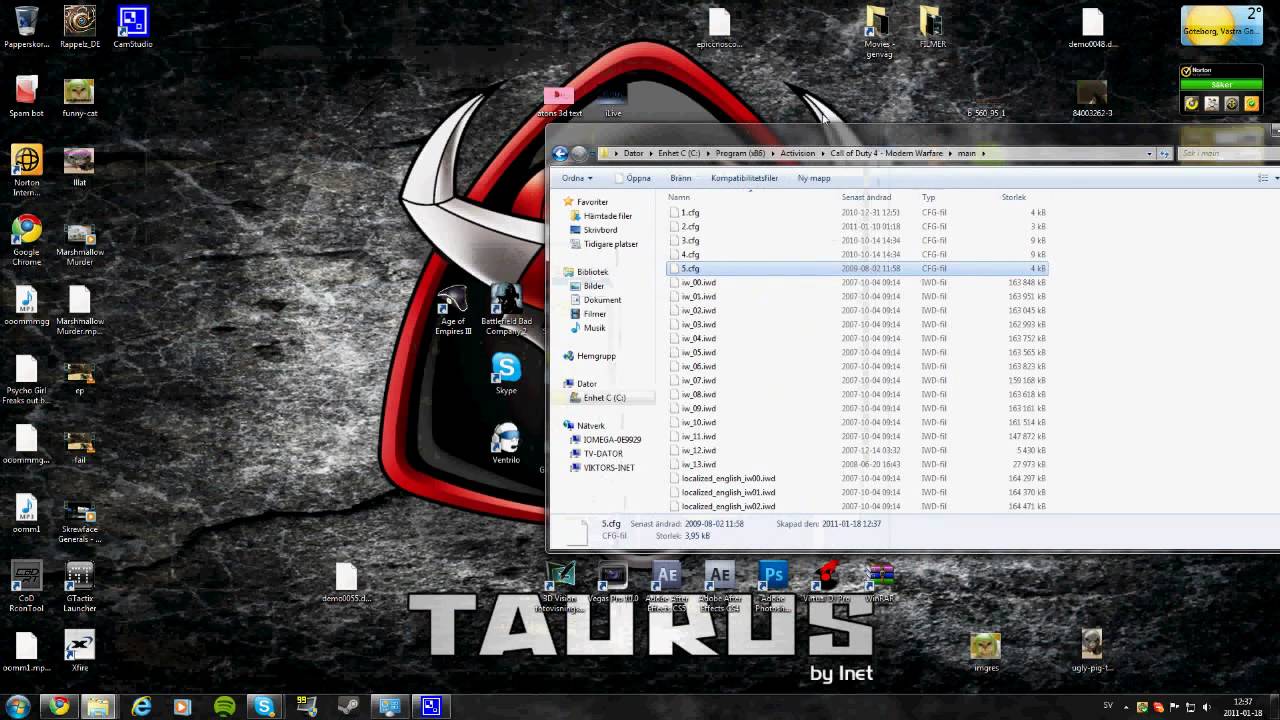Screen dimensions: 1280x720
Task: Click the volume icon in system tray
Action: click(1206, 707)
